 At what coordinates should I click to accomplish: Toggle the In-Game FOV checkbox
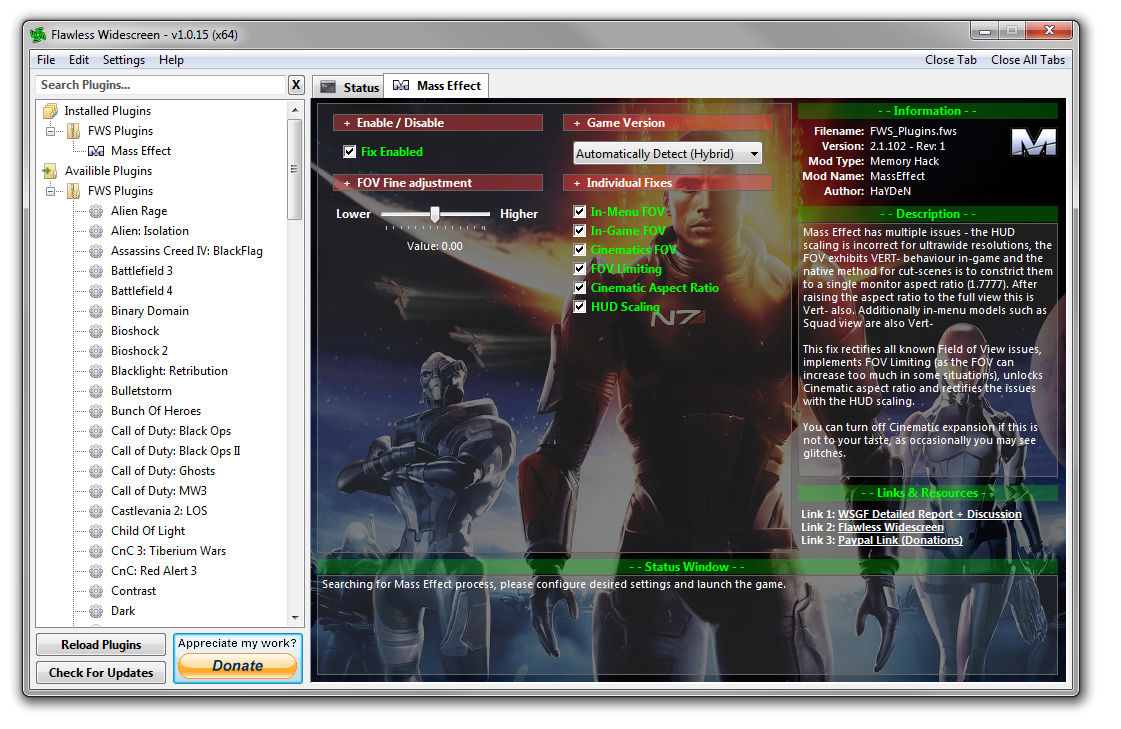[580, 231]
